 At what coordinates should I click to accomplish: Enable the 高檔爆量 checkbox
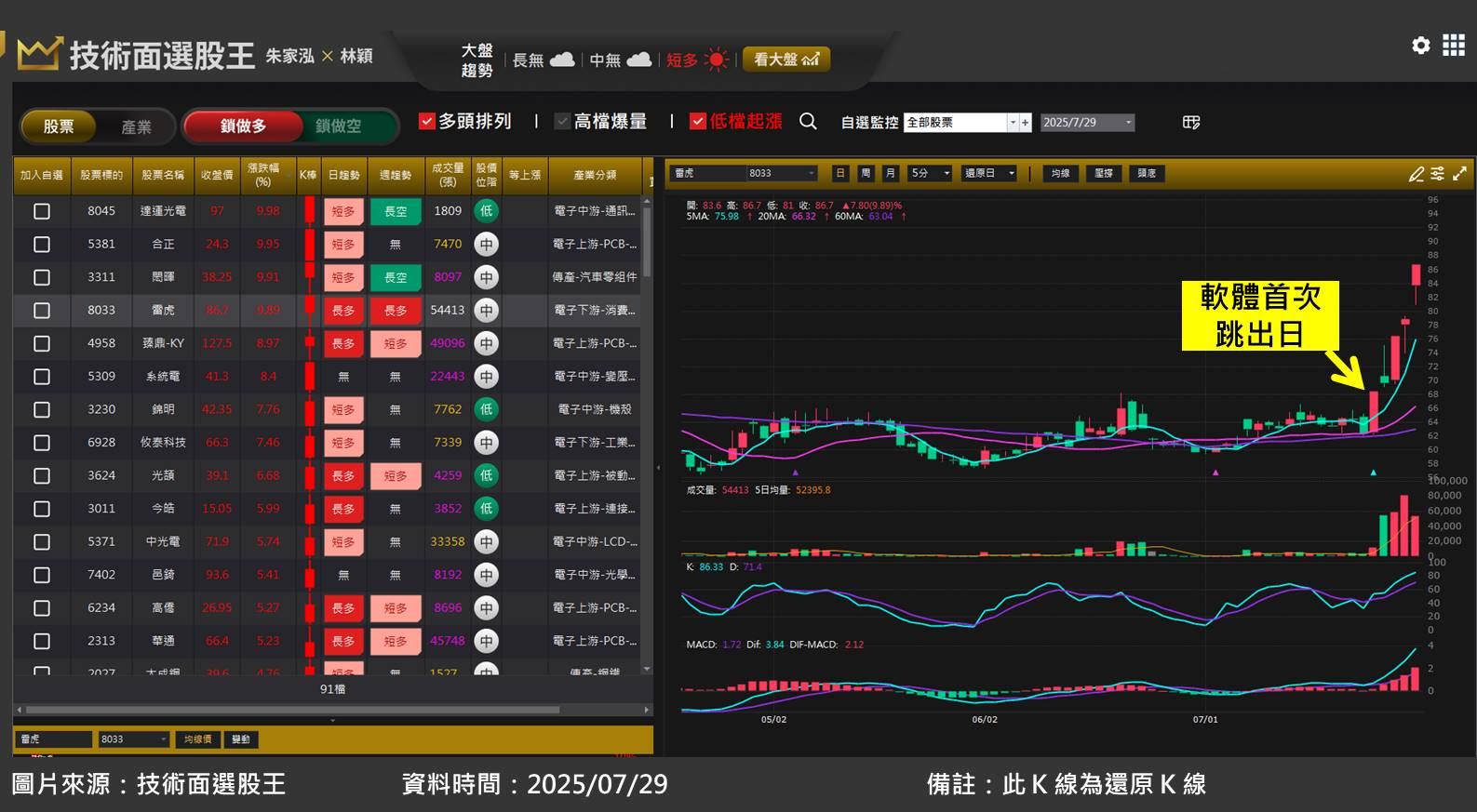(x=562, y=122)
